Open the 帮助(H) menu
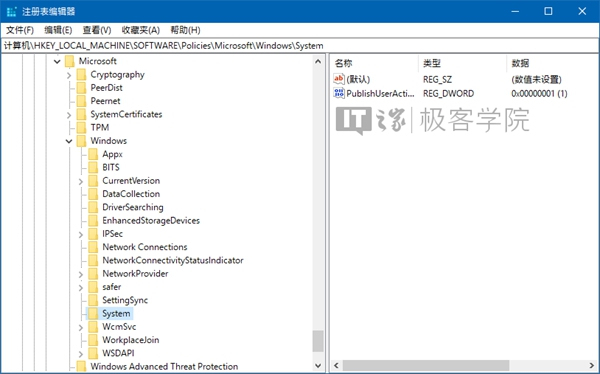This screenshot has height=374, width=600. pos(185,30)
